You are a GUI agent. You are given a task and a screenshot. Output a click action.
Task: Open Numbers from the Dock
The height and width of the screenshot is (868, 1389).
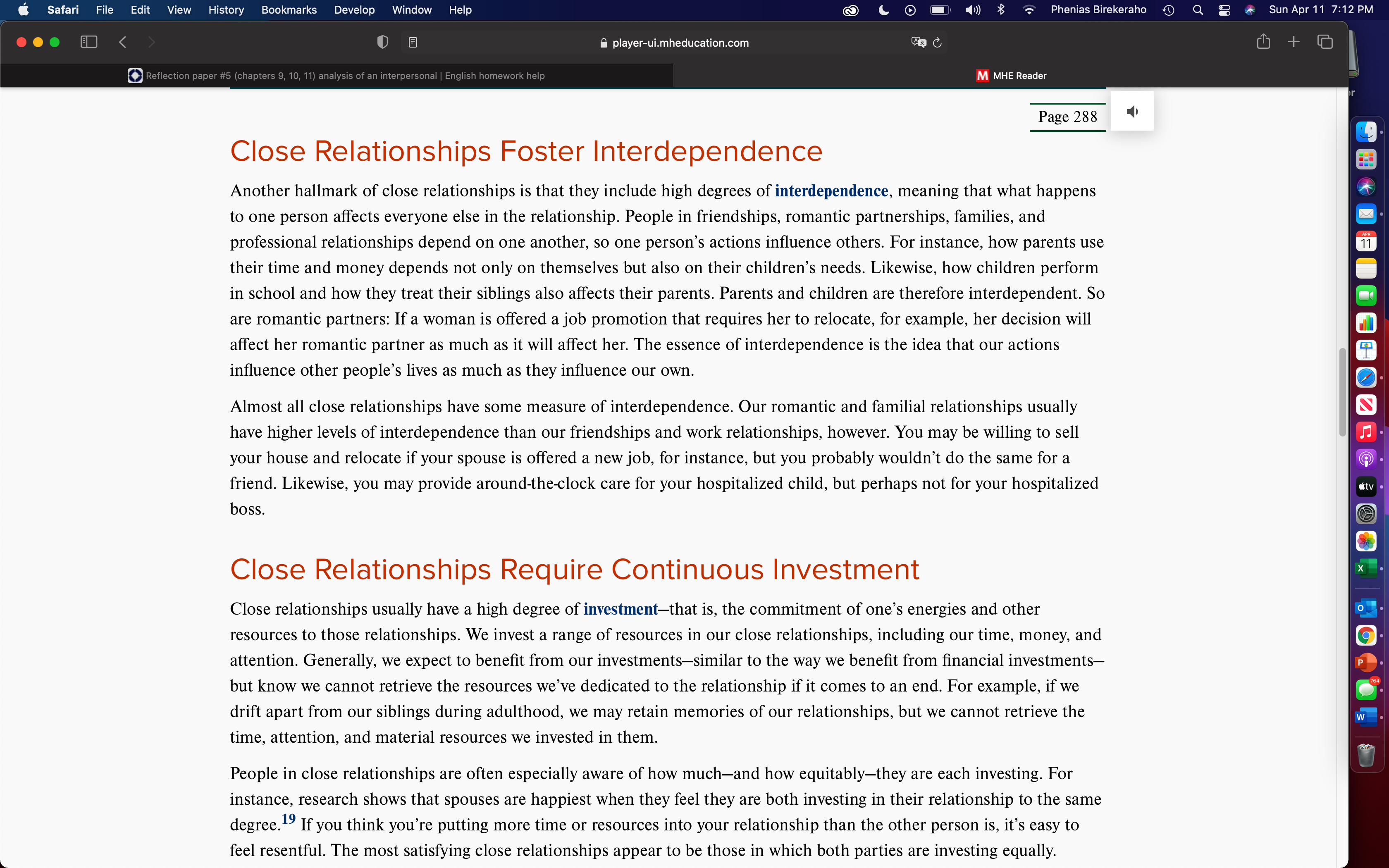click(1366, 323)
